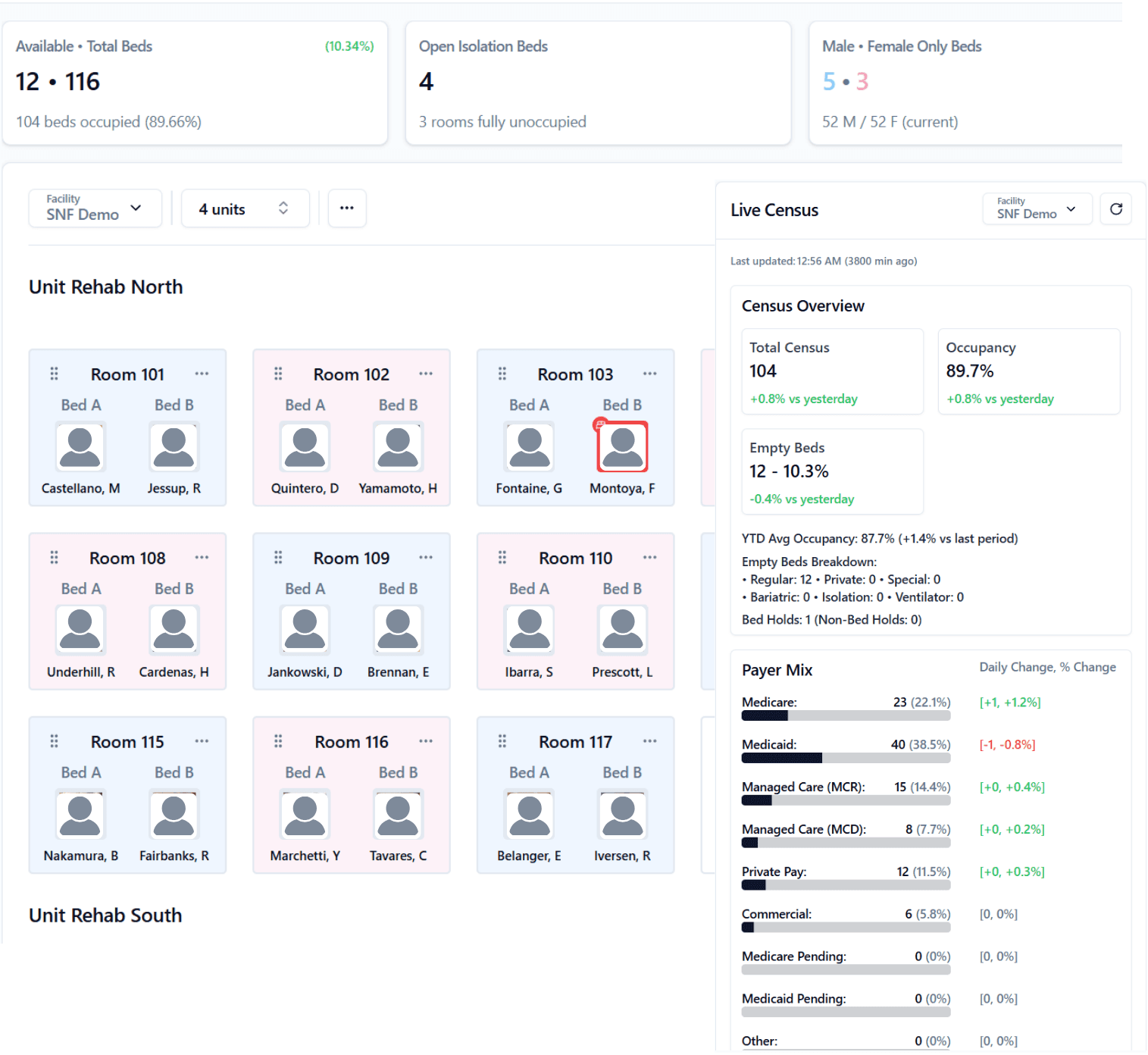The width and height of the screenshot is (1148, 1055).
Task: Click Room 117 drag handle
Action: [x=502, y=741]
